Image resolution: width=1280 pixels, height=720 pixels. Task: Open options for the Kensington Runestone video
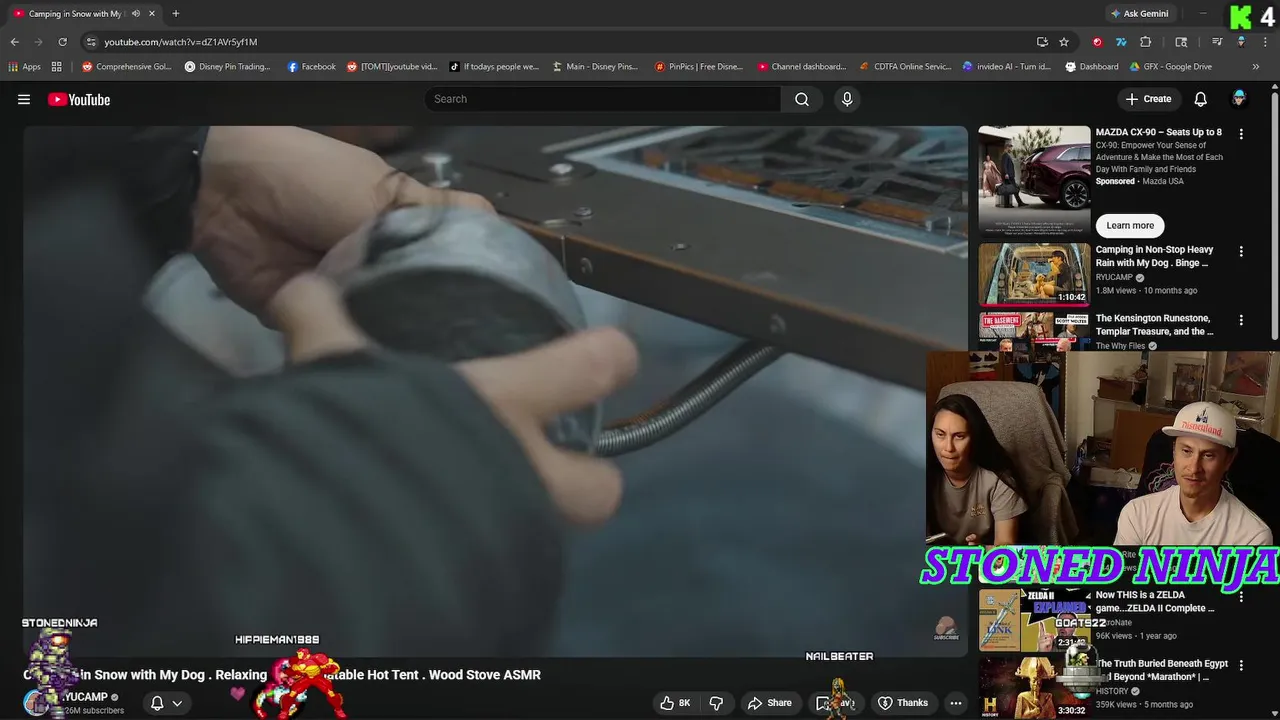pyautogui.click(x=1241, y=320)
